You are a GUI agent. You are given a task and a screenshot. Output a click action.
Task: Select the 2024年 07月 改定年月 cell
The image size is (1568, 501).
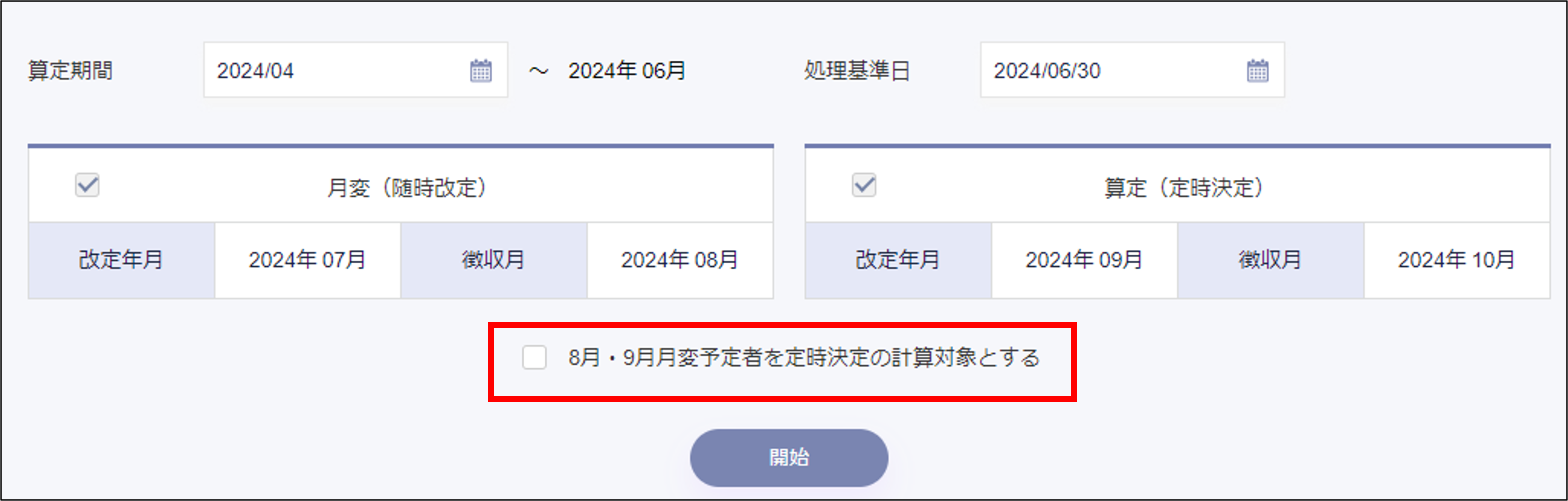point(307,260)
